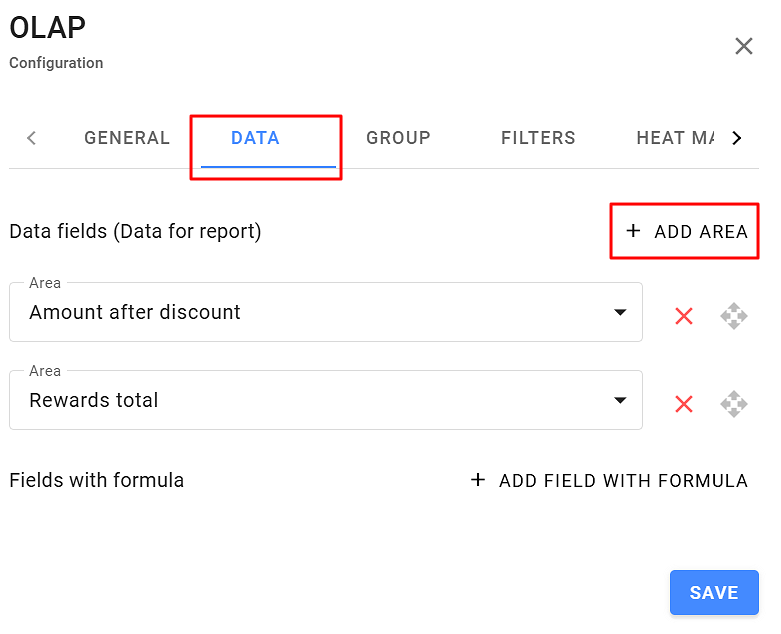Open the Group tab
Image resolution: width=781 pixels, height=634 pixels.
(x=398, y=138)
